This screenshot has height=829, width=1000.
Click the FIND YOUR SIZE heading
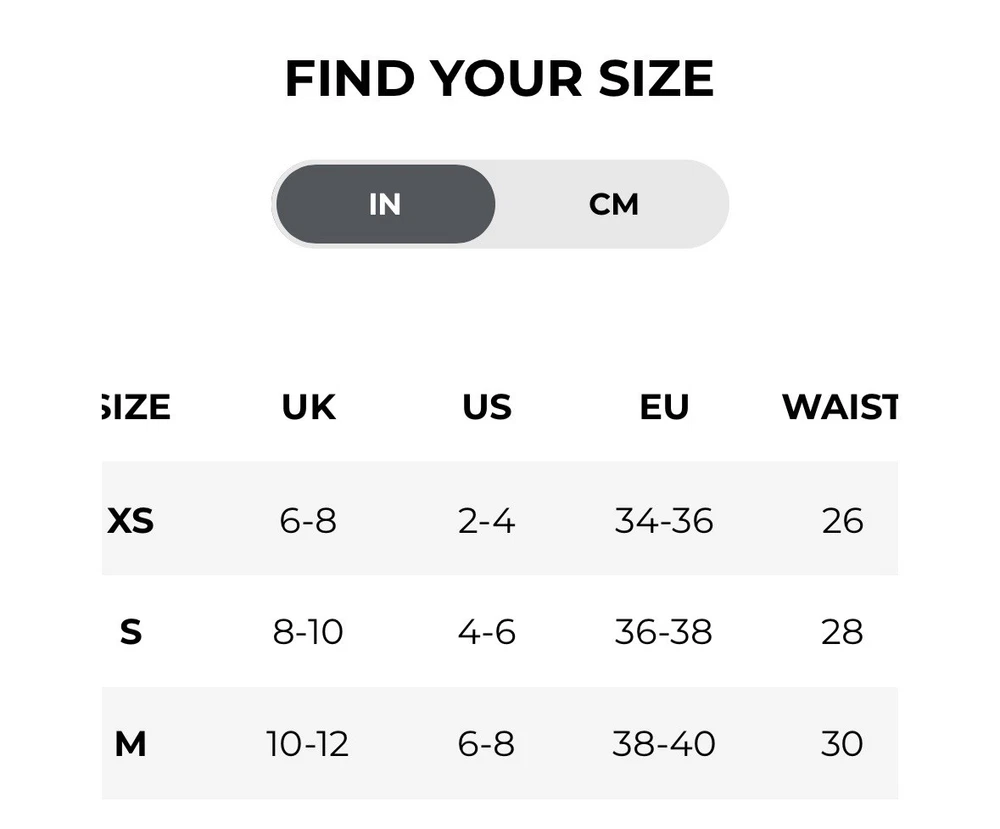[x=499, y=78]
